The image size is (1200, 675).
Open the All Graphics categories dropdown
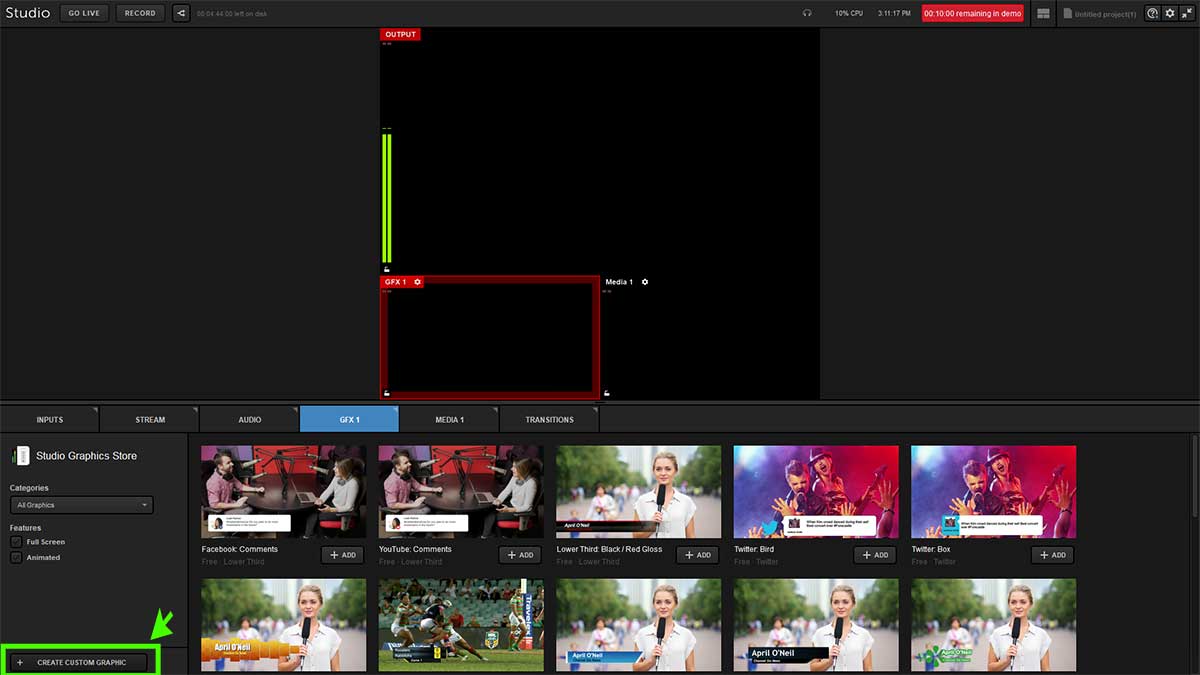tap(81, 505)
